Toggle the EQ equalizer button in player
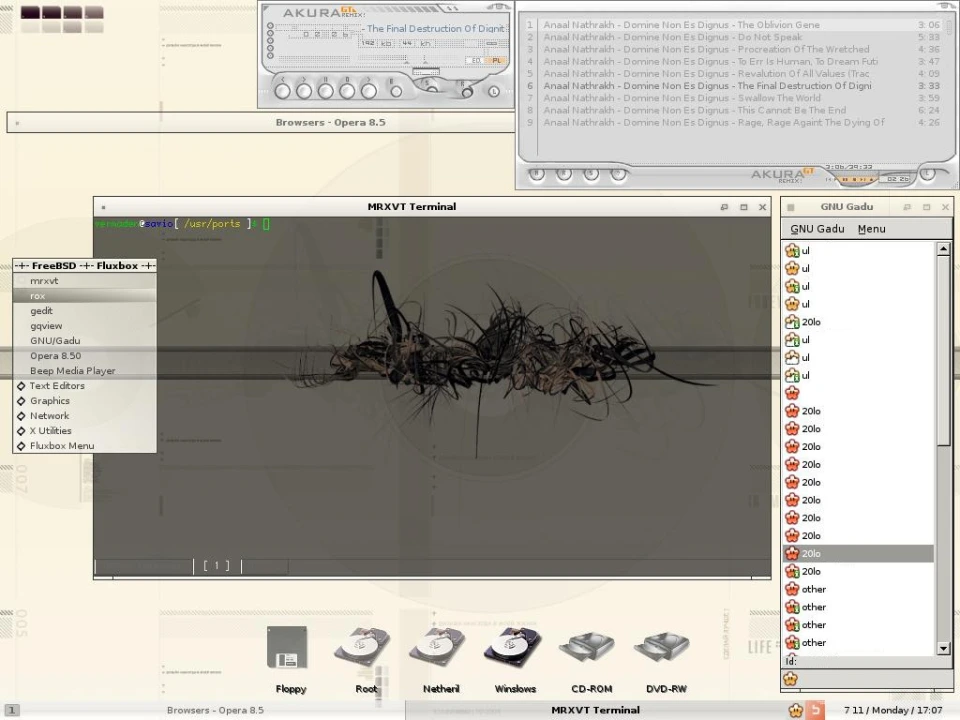Screen dimensions: 960x720 [x=477, y=61]
